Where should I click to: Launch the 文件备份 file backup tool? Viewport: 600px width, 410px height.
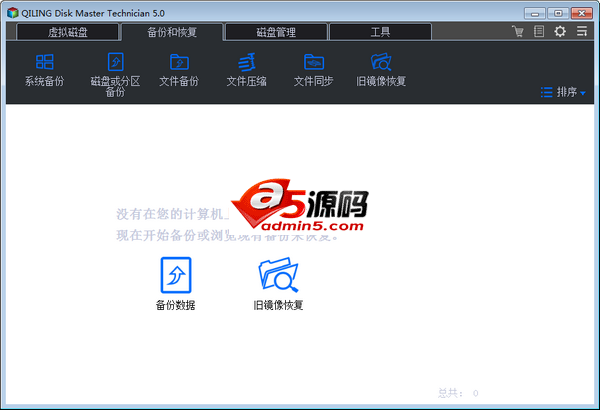click(x=179, y=70)
